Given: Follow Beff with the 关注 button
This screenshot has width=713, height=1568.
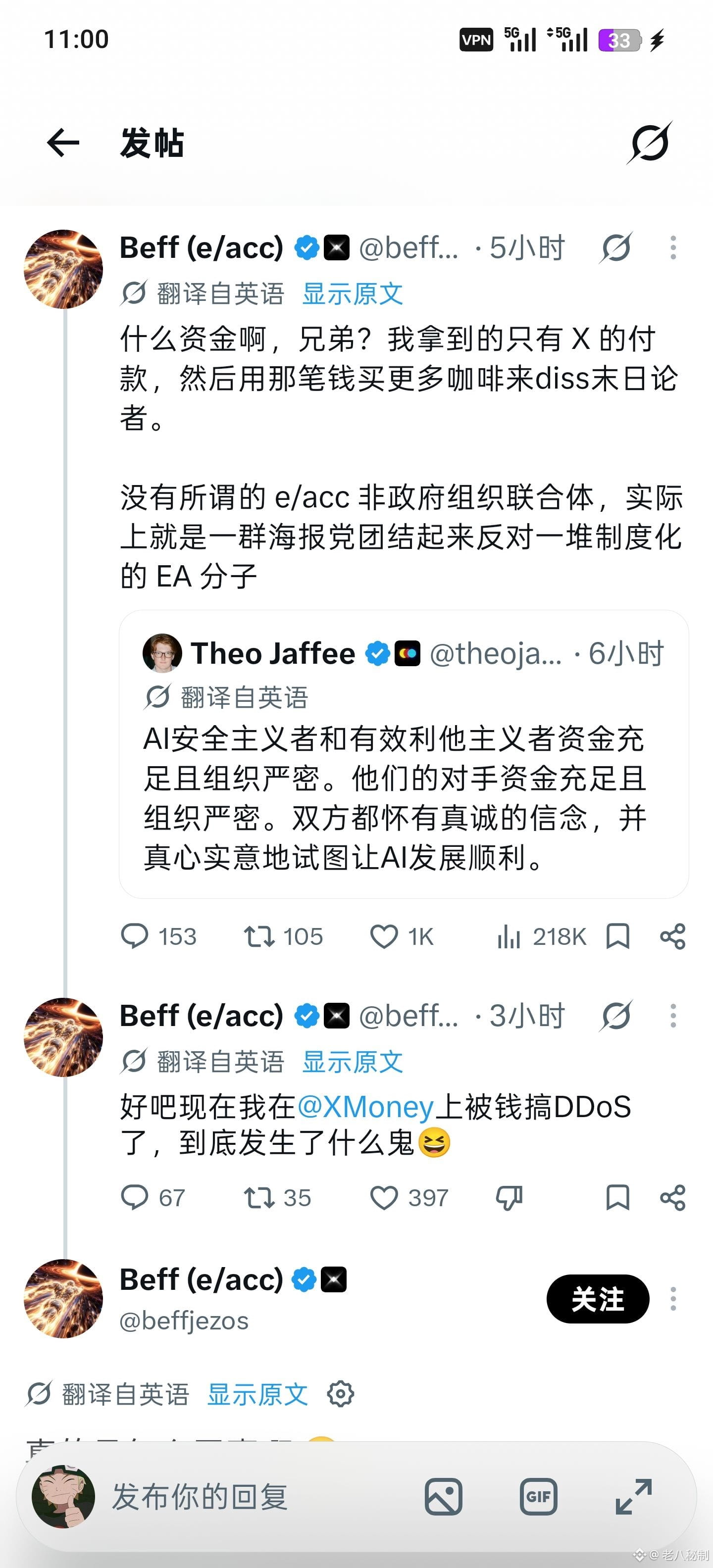Looking at the screenshot, I should (x=598, y=1299).
